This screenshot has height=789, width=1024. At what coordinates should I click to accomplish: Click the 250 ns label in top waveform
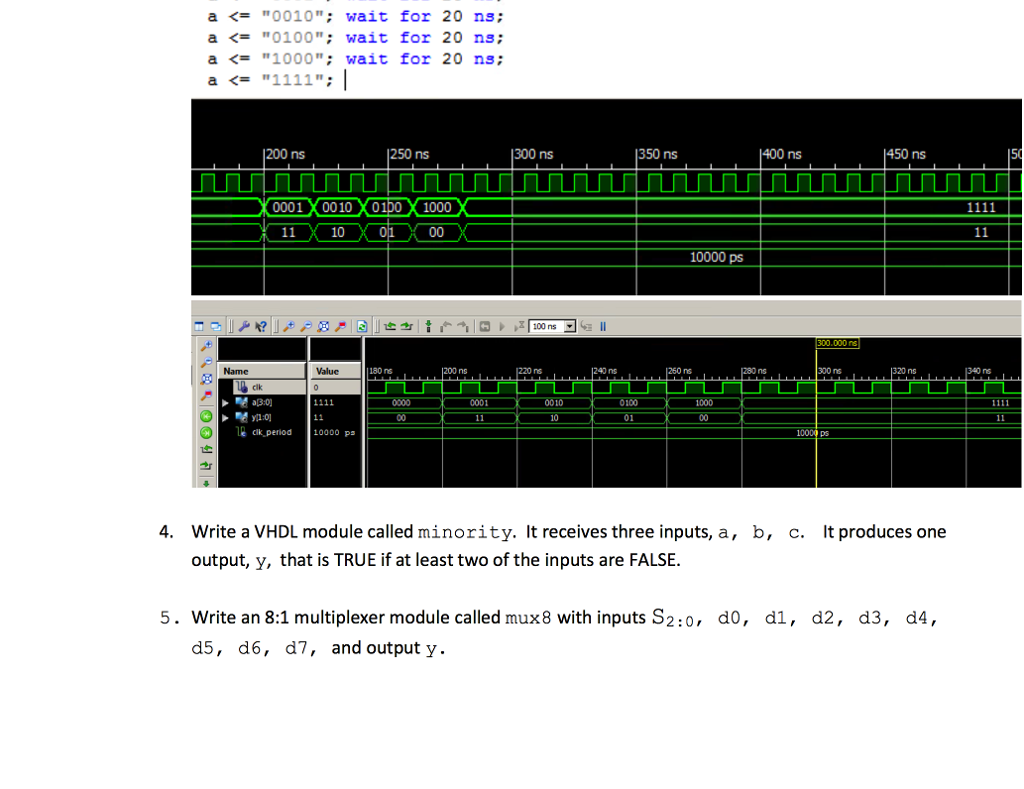click(x=409, y=154)
